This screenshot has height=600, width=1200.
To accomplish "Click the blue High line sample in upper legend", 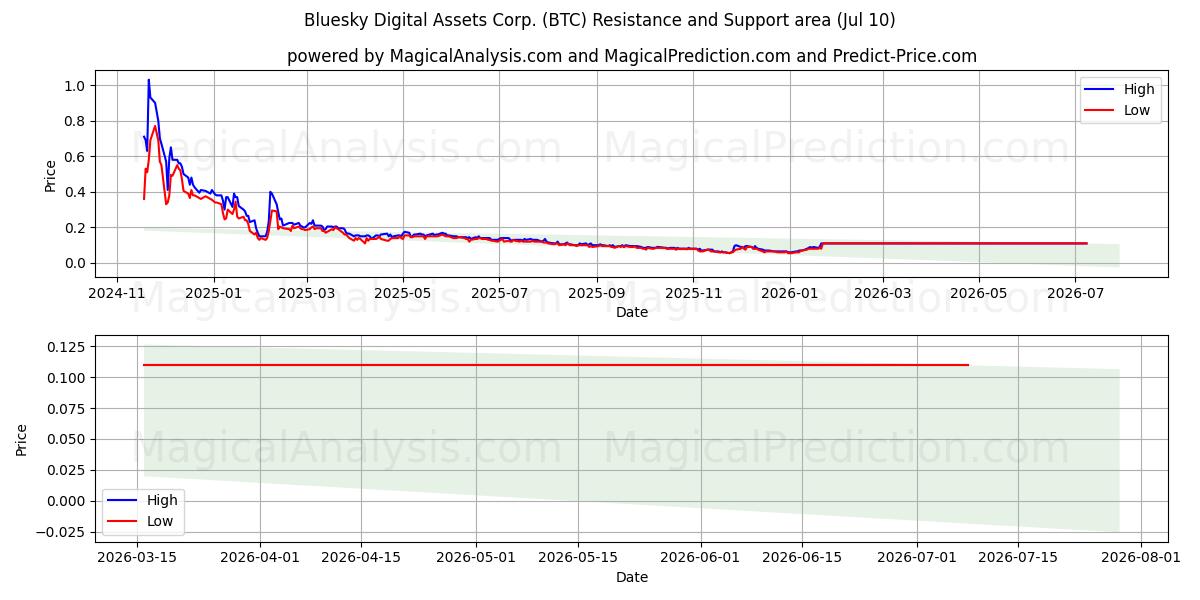I will [x=1100, y=90].
